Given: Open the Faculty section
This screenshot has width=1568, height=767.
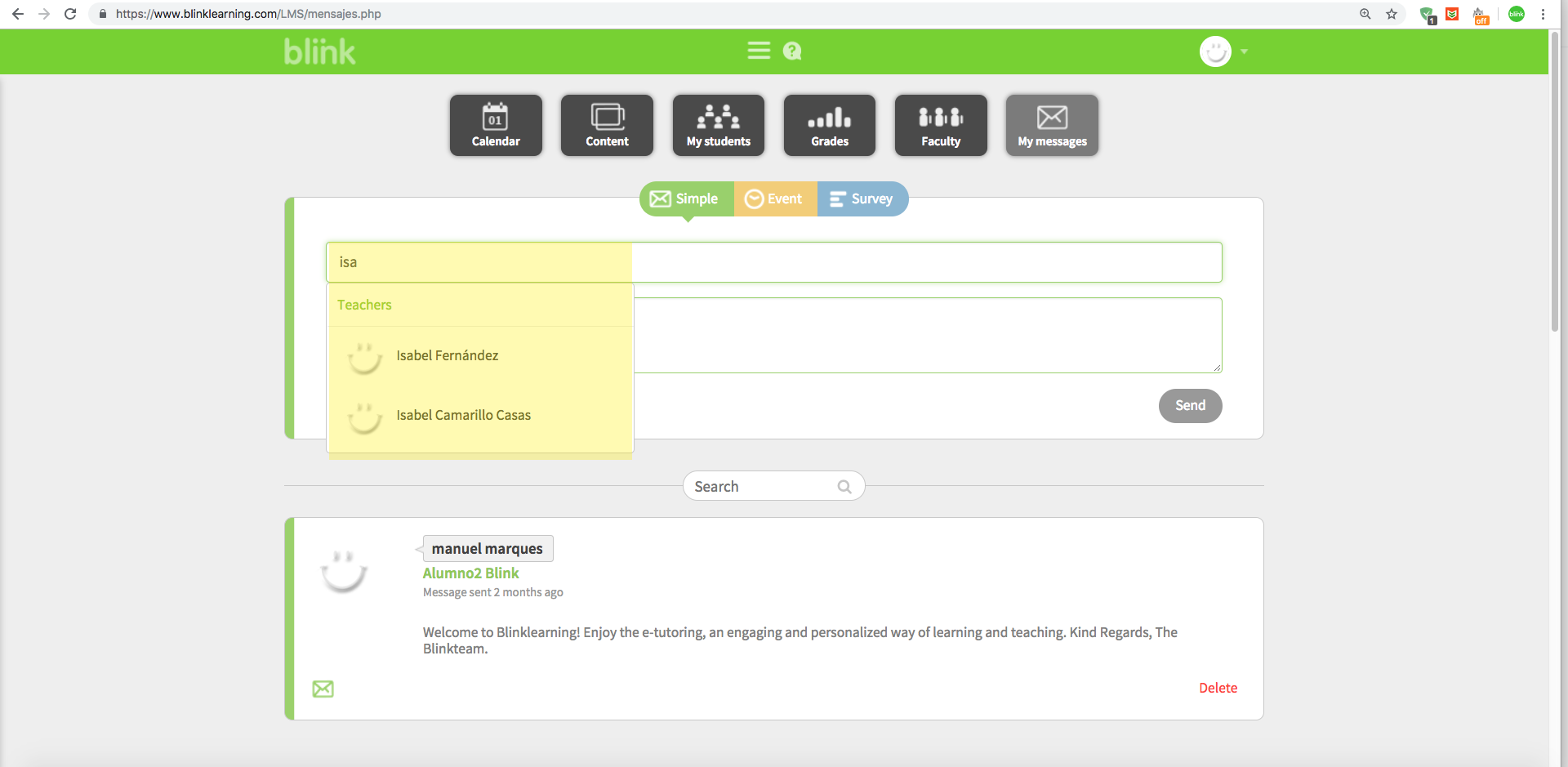Looking at the screenshot, I should pos(941,125).
